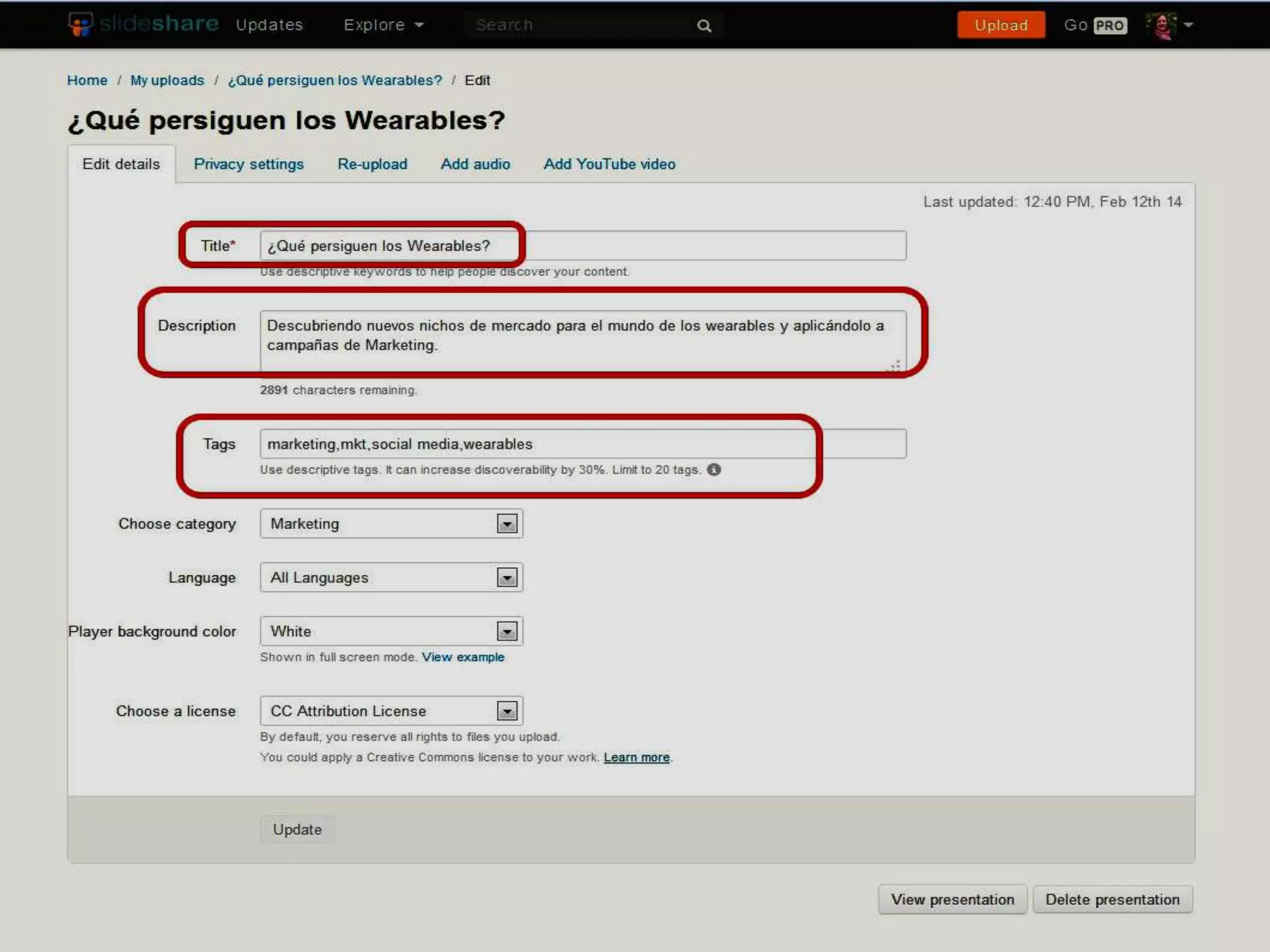Expand the Explore dropdown menu
Viewport: 1270px width, 952px height.
click(x=383, y=25)
